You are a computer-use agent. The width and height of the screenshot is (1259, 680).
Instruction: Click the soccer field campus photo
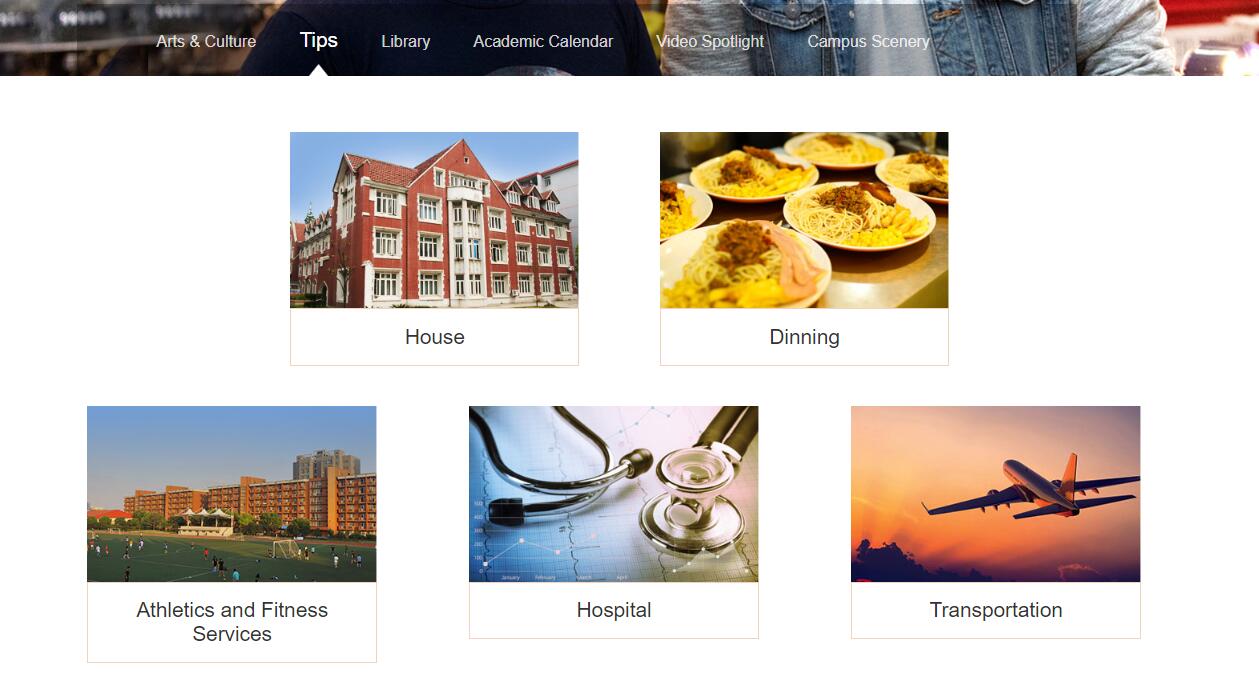[232, 494]
